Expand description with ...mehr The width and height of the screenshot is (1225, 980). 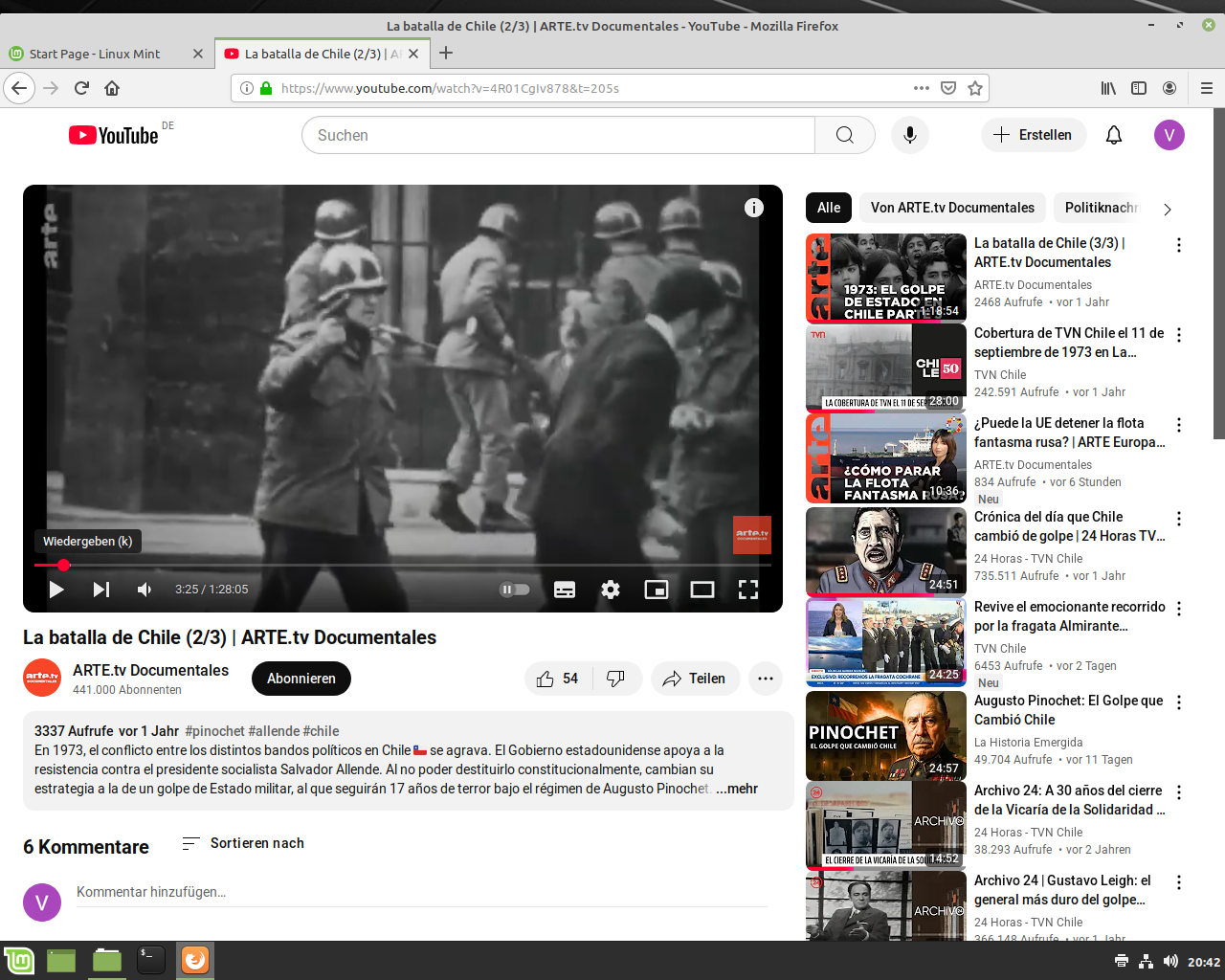pyautogui.click(x=737, y=789)
